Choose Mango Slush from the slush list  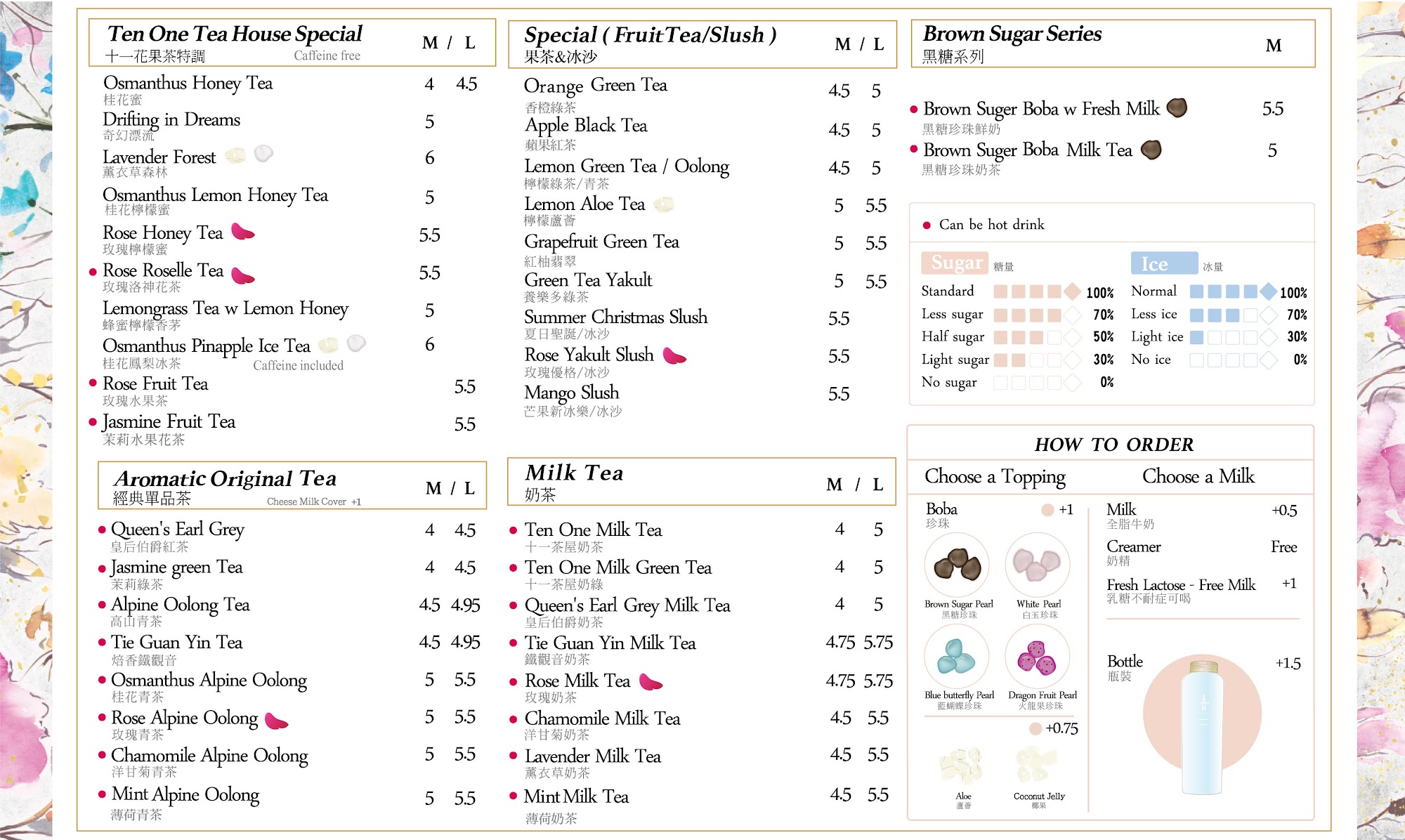pyautogui.click(x=571, y=393)
